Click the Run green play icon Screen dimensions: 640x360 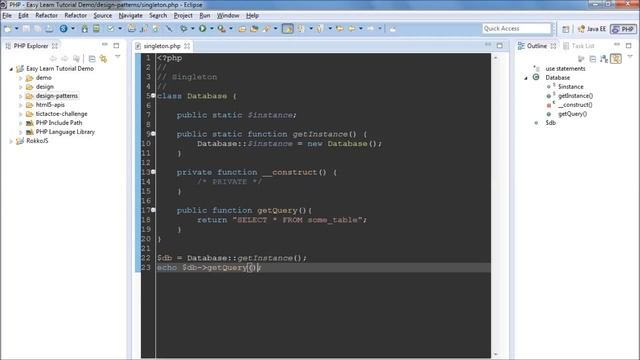click(202, 29)
